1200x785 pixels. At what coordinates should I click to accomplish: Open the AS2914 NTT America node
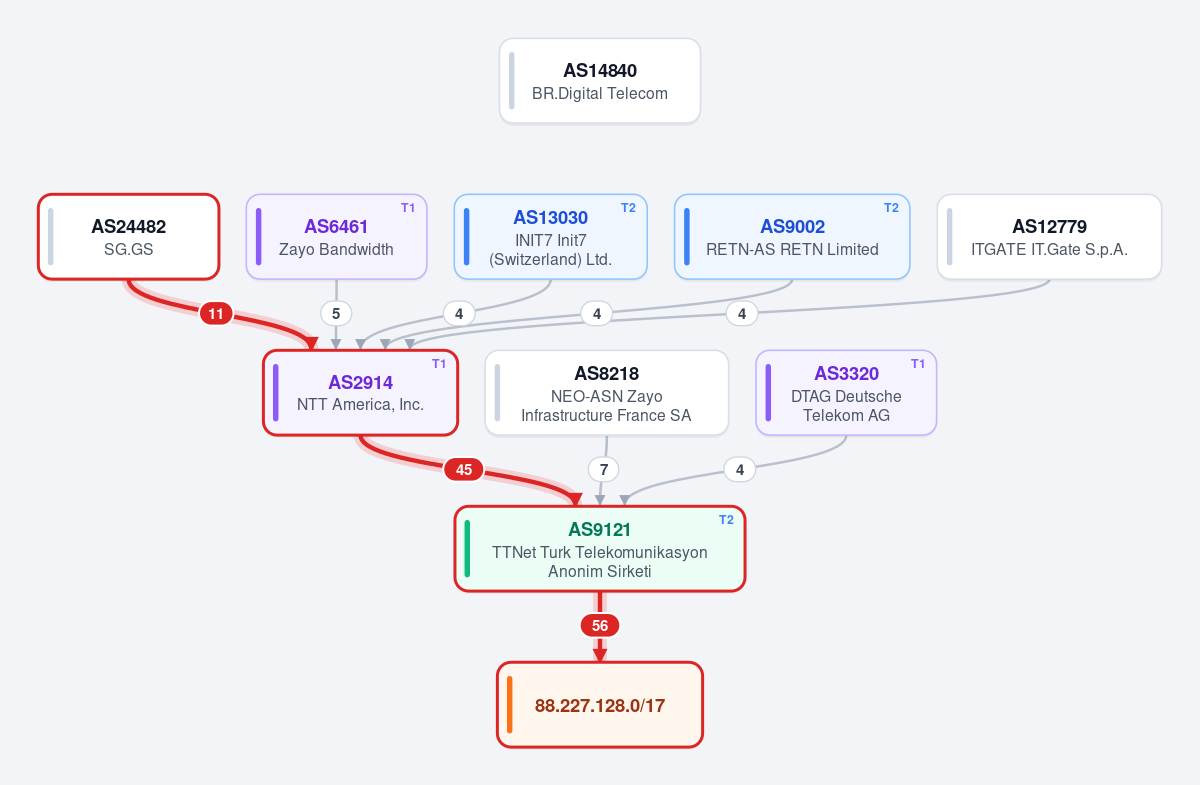tap(361, 393)
